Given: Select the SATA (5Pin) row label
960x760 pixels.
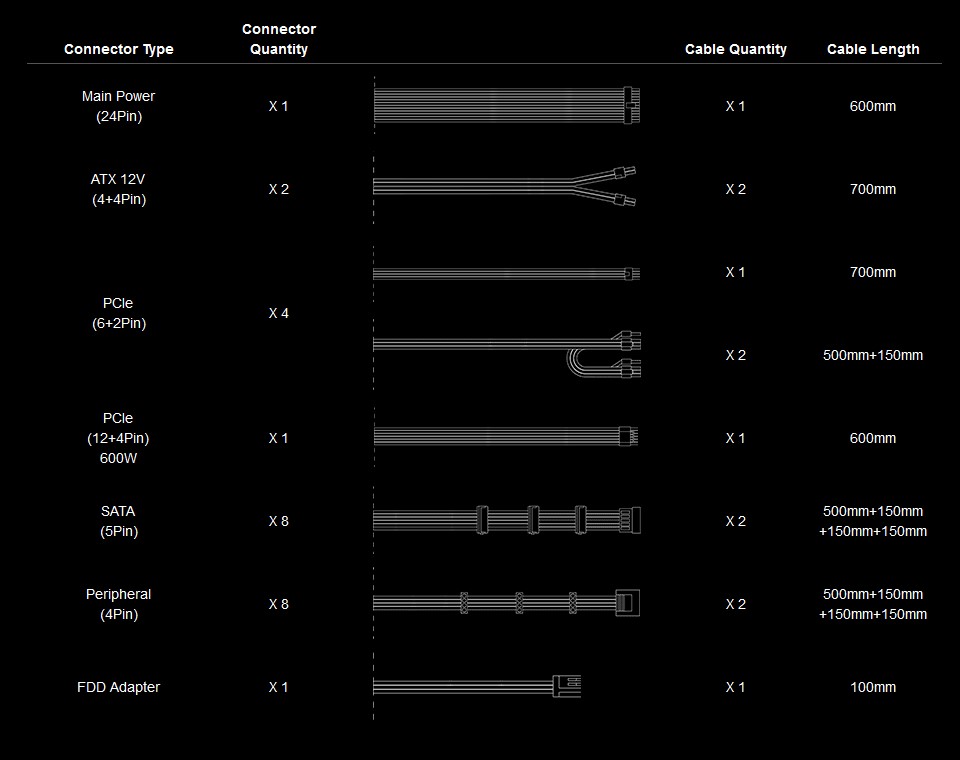Looking at the screenshot, I should [x=118, y=521].
